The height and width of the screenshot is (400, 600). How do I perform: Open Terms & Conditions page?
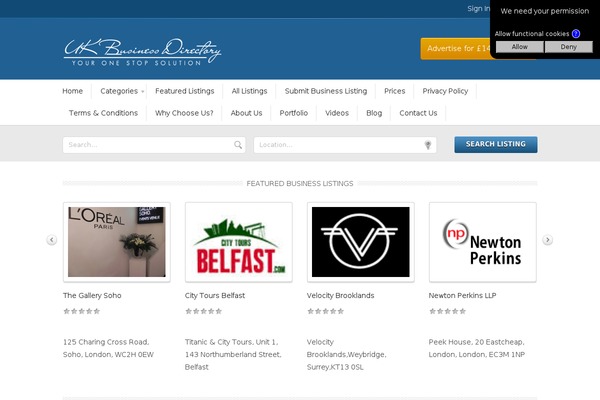(103, 113)
